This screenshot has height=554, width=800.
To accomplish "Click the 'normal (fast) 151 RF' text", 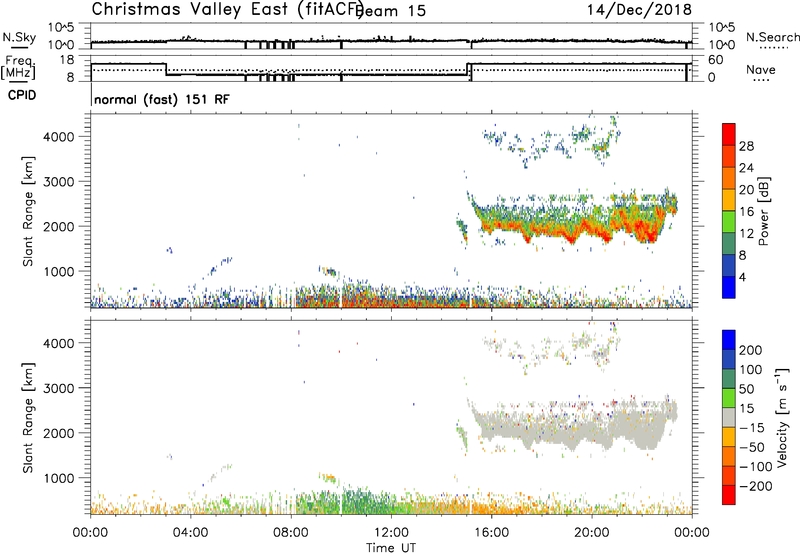I will [162, 99].
